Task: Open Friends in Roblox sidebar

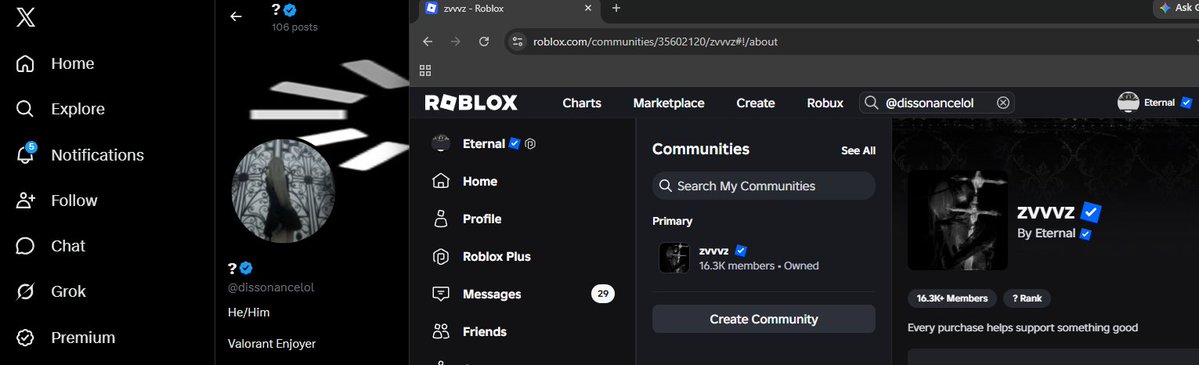Action: pos(469,331)
